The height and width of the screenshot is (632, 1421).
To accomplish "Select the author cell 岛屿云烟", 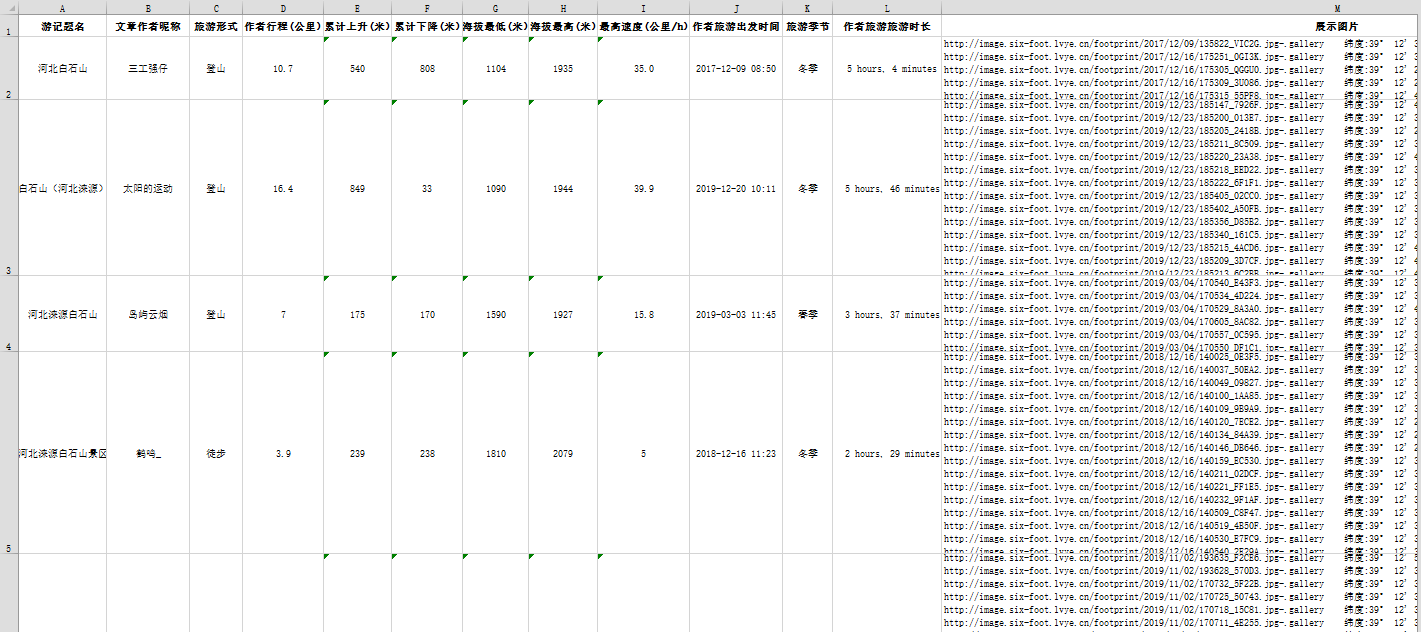I will [148, 314].
